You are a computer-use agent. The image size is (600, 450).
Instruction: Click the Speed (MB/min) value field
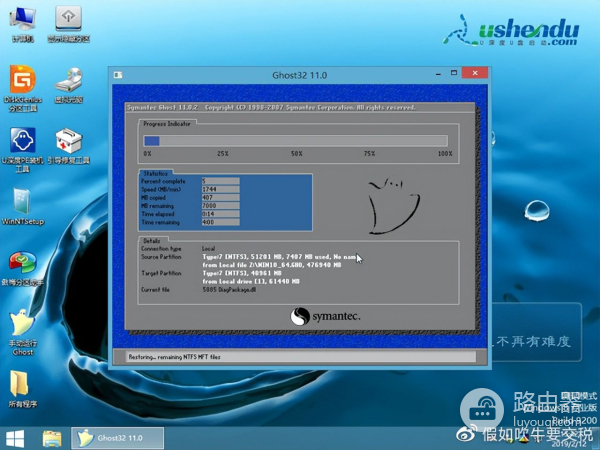click(x=221, y=189)
